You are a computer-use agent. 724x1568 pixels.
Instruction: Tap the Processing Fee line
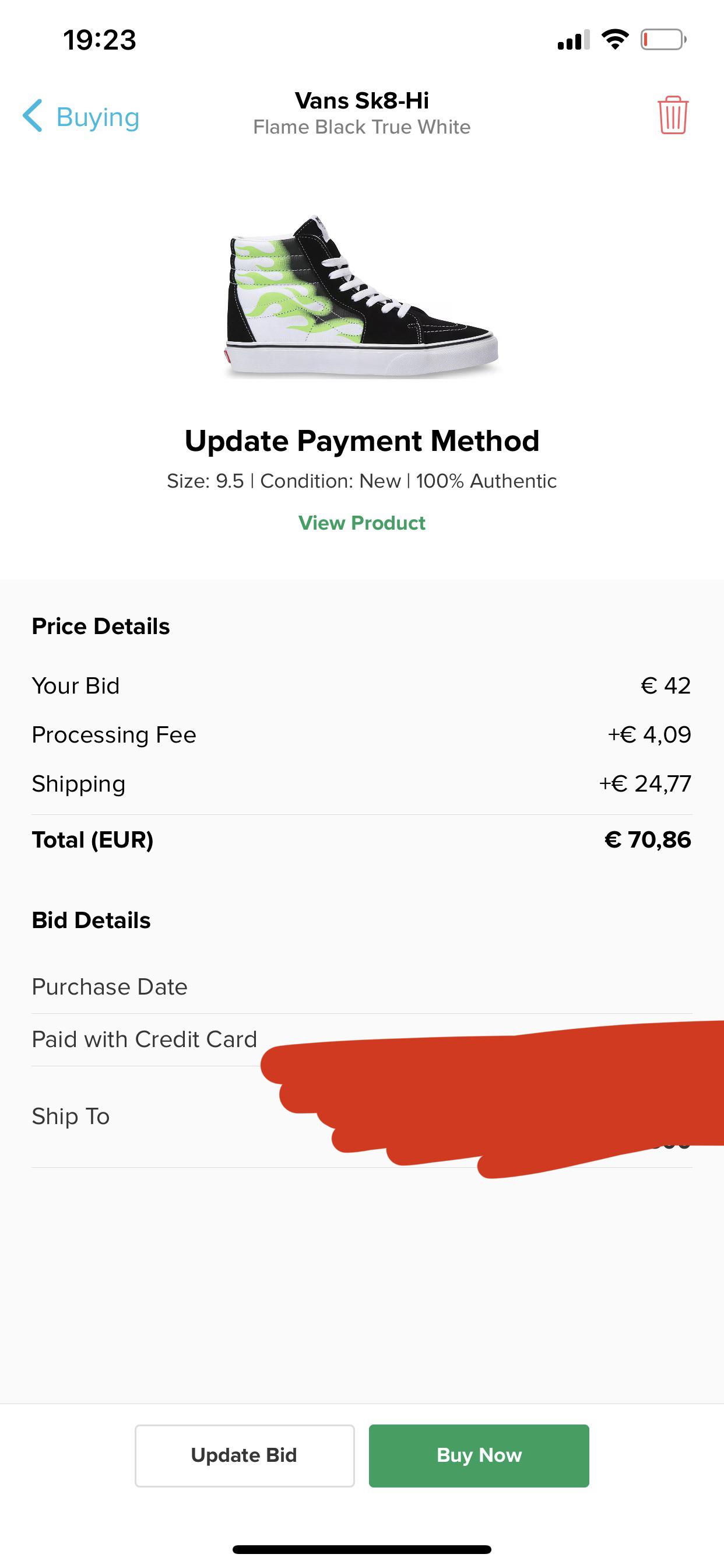tap(114, 734)
